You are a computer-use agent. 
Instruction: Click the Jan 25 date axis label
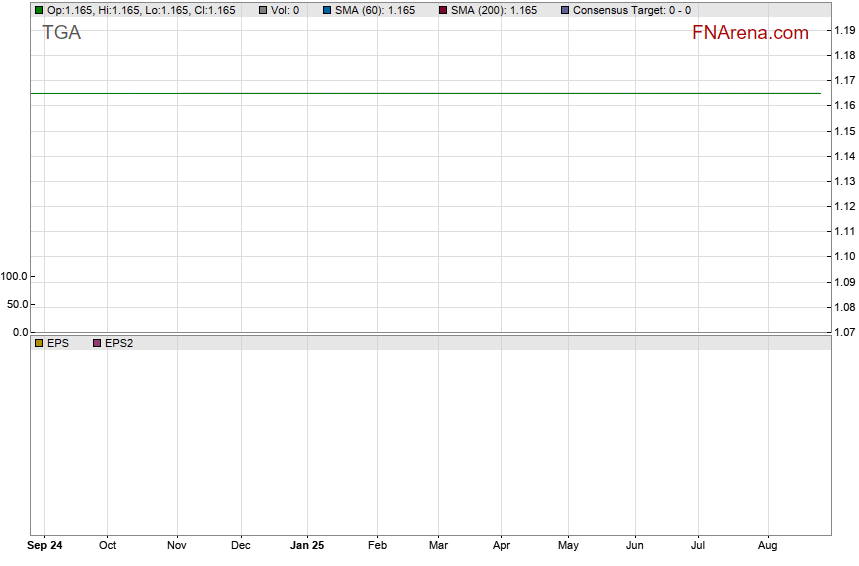[307, 546]
